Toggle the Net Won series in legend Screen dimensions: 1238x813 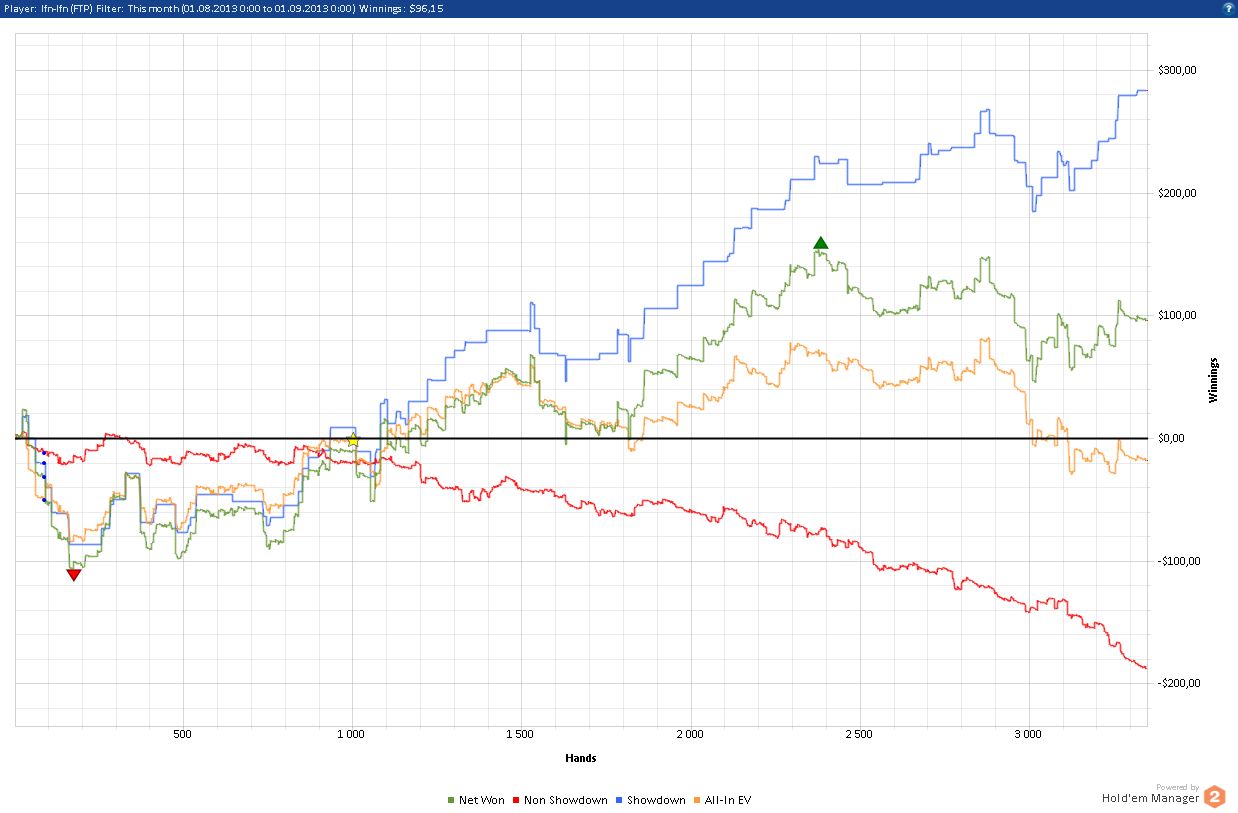pos(476,800)
